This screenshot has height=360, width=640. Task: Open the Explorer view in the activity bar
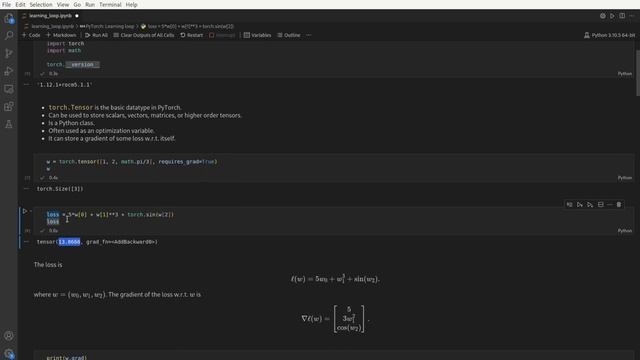click(9, 18)
